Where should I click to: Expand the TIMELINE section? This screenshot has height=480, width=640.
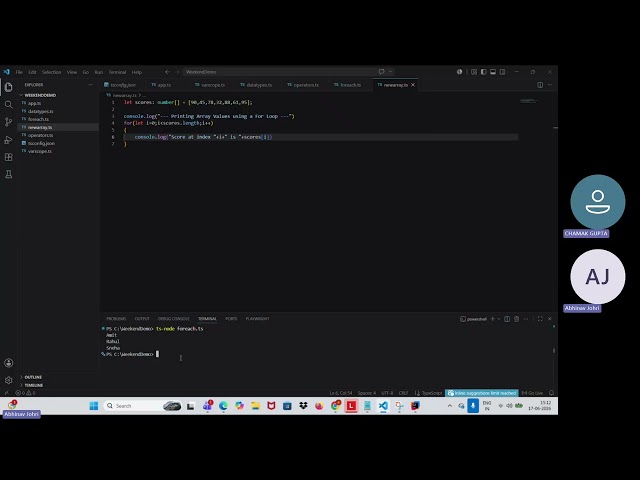(x=33, y=385)
